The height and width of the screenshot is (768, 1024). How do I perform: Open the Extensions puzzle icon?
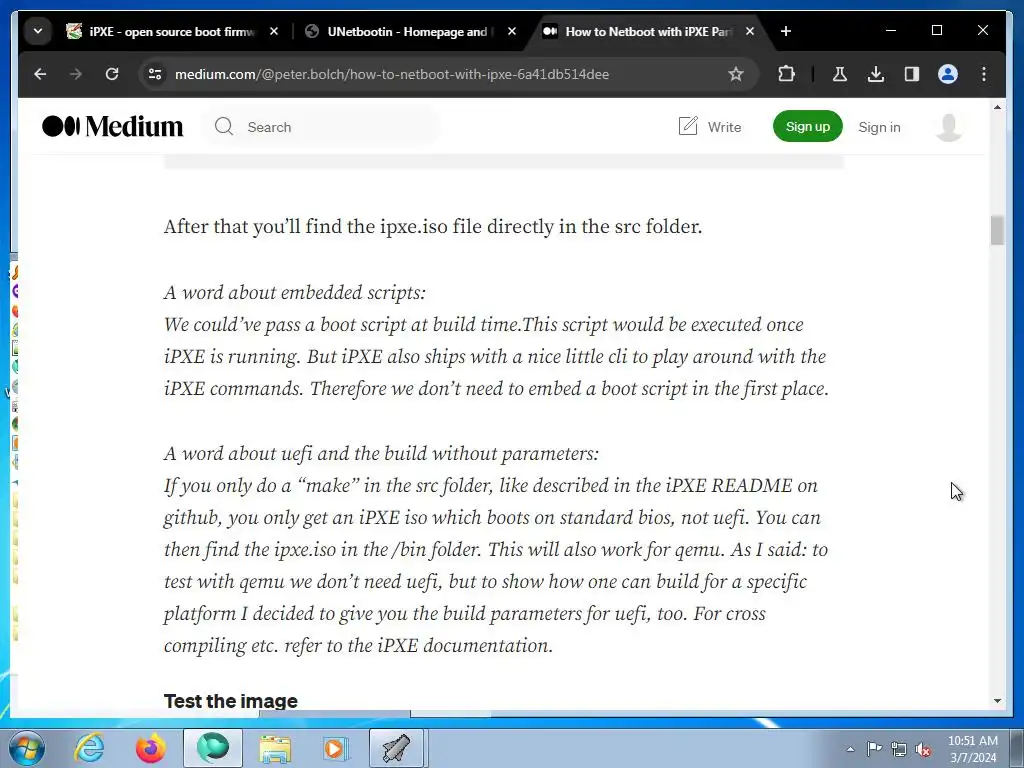[x=786, y=74]
